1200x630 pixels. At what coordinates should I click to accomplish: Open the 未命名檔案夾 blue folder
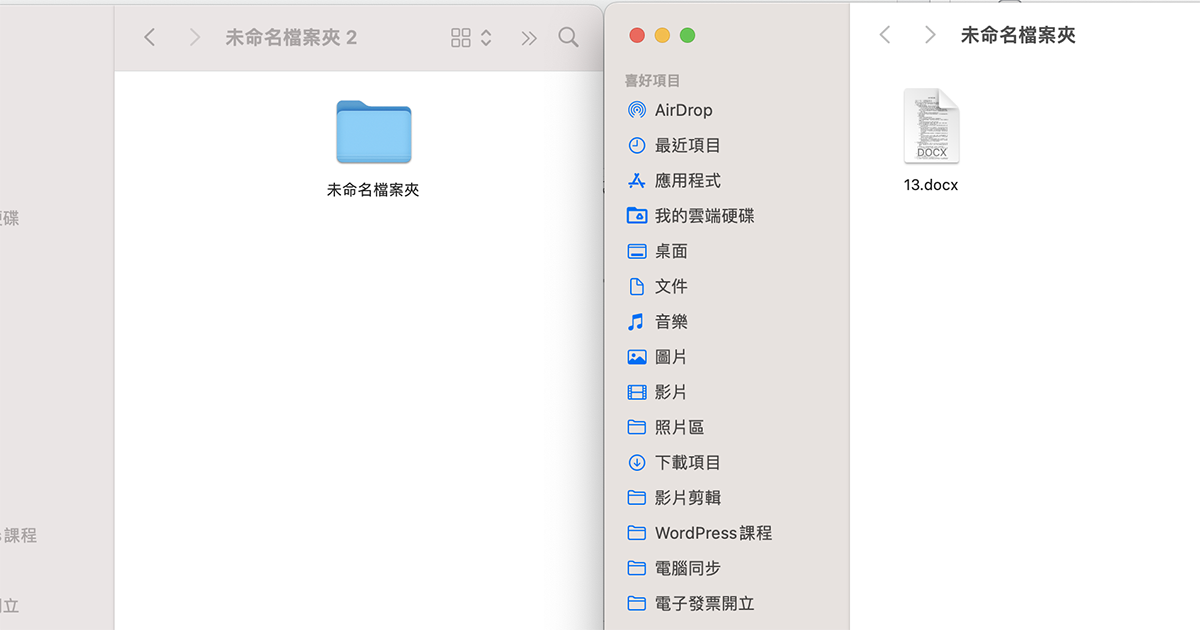click(373, 131)
